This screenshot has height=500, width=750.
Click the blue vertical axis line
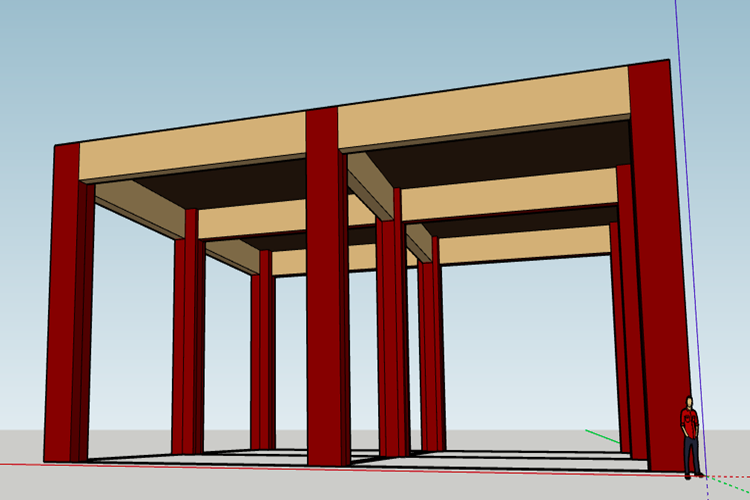(x=689, y=239)
